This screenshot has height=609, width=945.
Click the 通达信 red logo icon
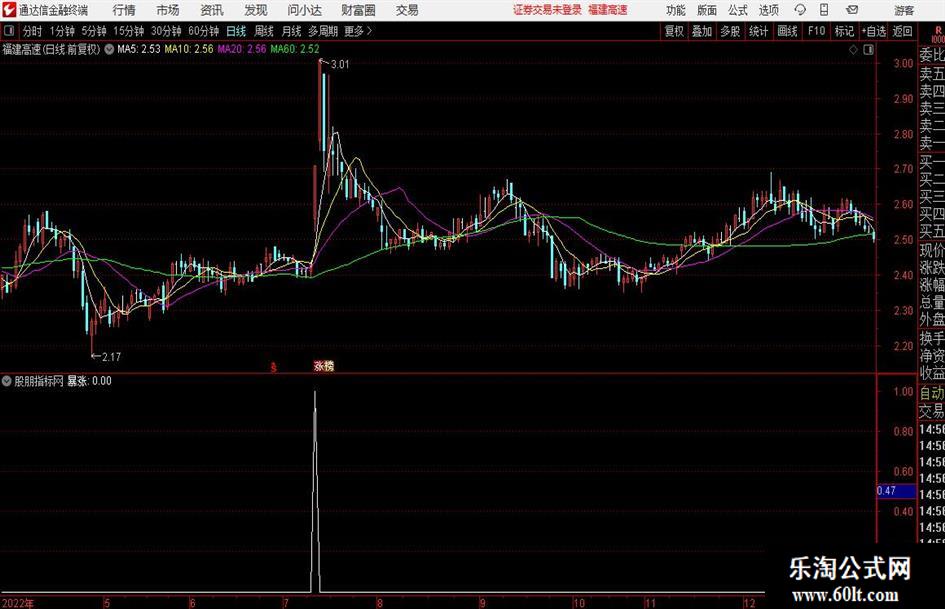coord(9,10)
